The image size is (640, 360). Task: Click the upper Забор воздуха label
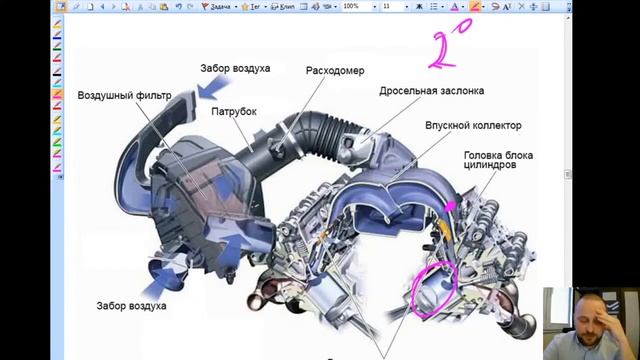[x=235, y=68]
